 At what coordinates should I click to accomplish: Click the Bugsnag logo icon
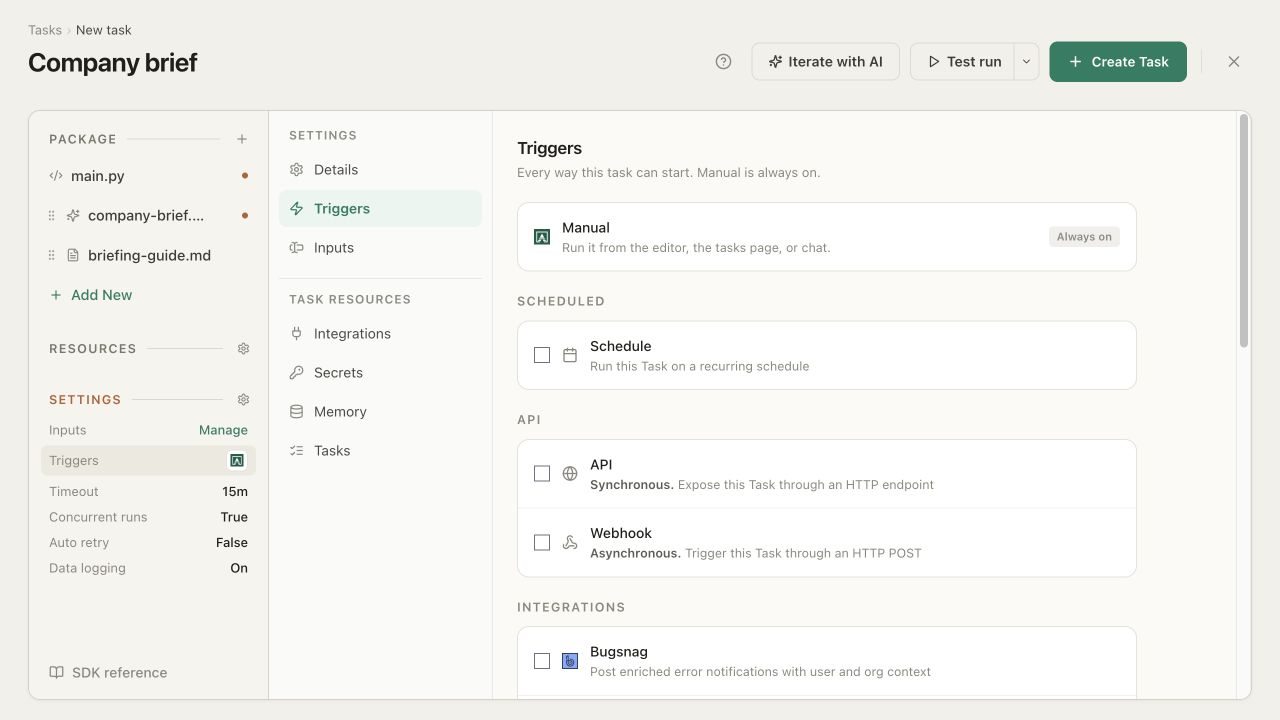pos(570,661)
